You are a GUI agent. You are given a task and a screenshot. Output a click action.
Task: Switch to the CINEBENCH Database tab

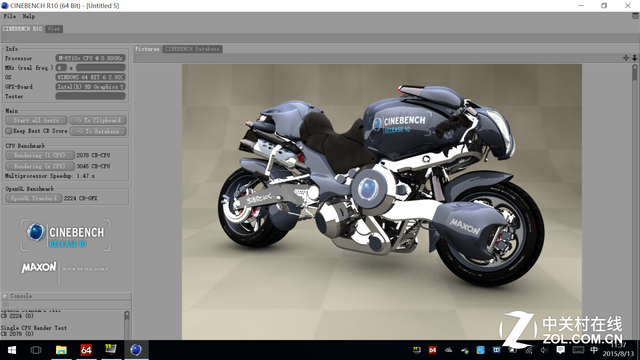click(192, 49)
